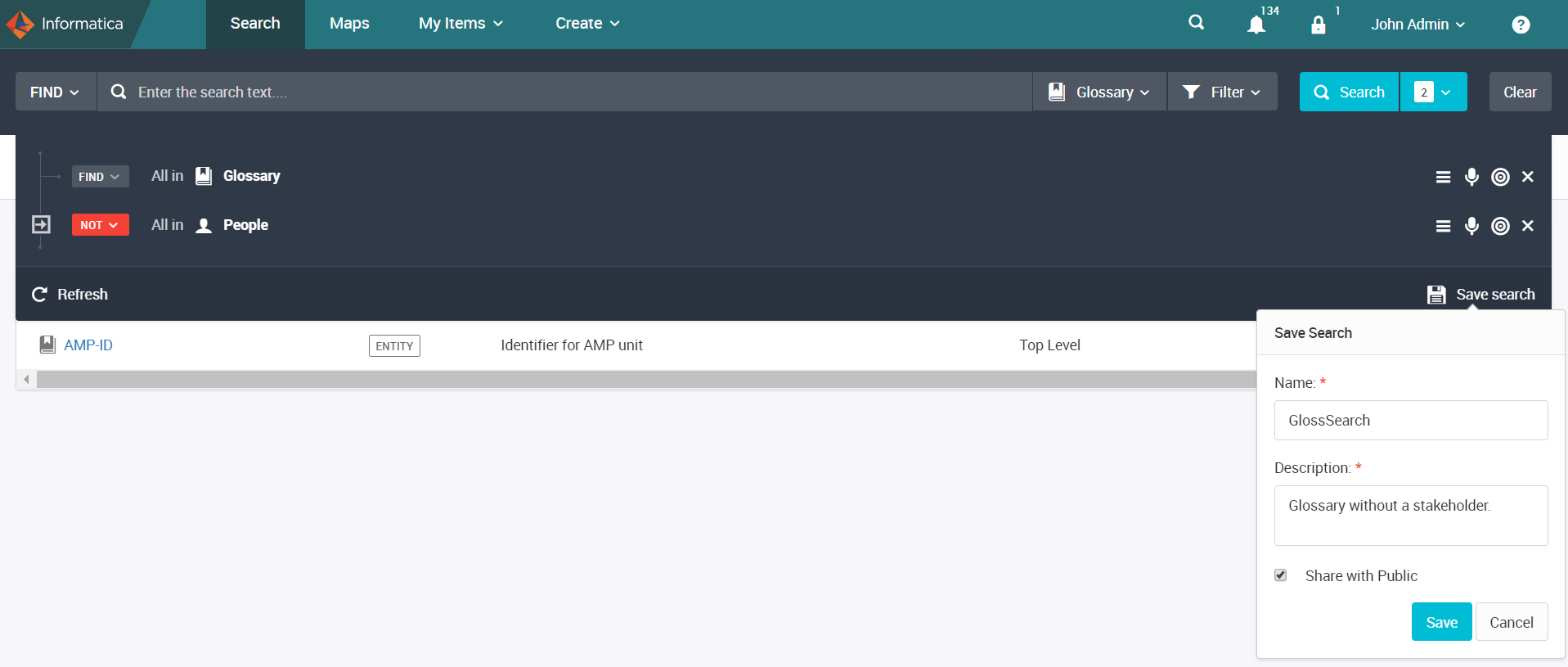Expand the search criteria count dropdown showing 2
Screen dimensions: 1568x667
pyautogui.click(x=1434, y=92)
